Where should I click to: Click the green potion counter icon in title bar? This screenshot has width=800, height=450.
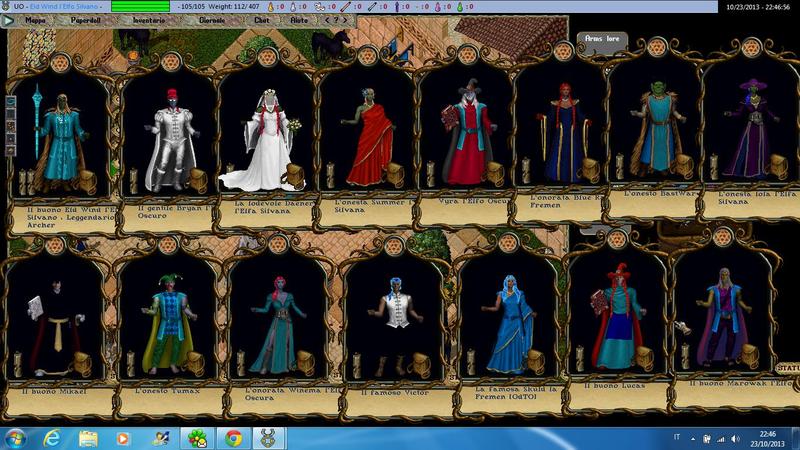[x=460, y=7]
